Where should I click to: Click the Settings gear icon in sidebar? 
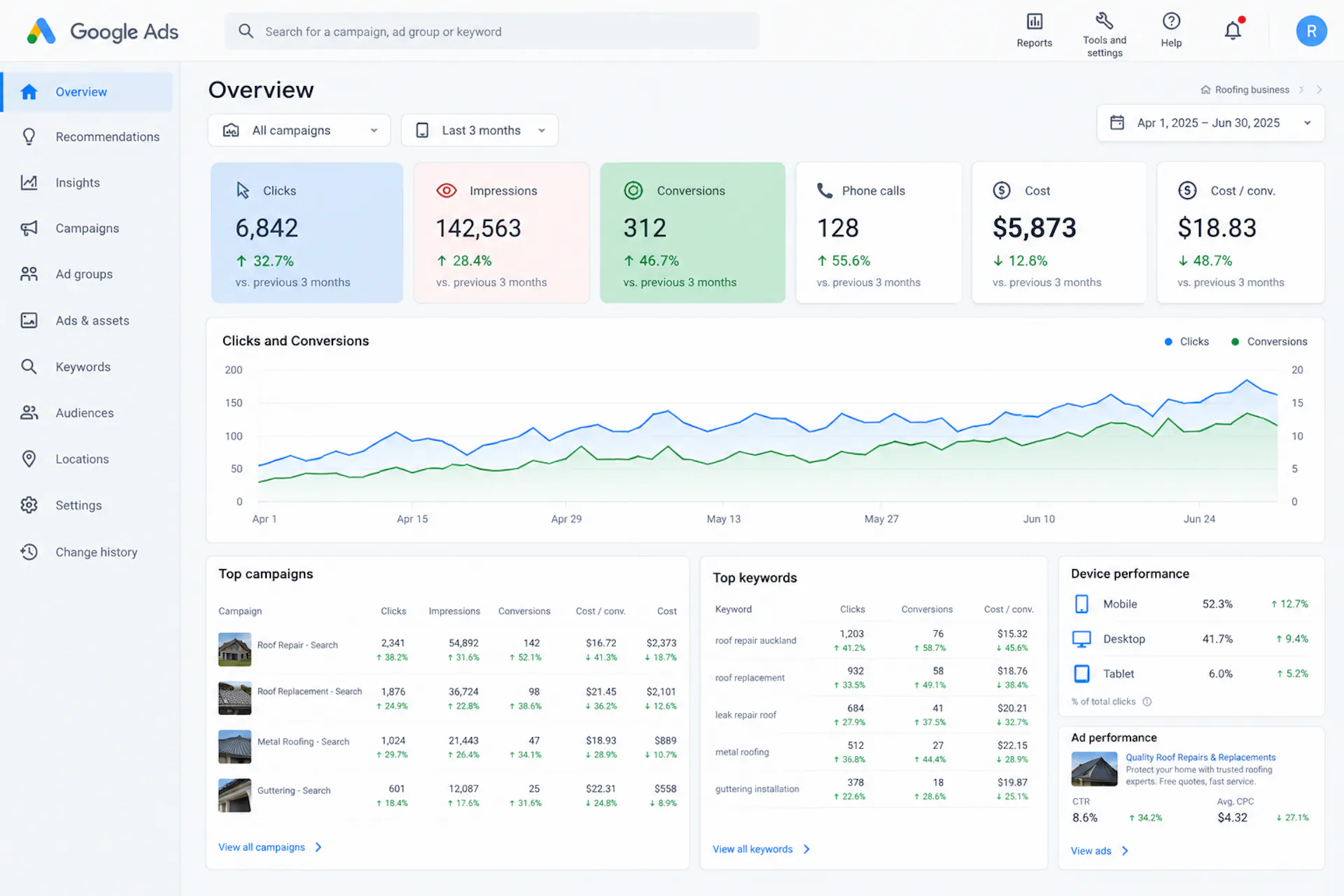[29, 505]
